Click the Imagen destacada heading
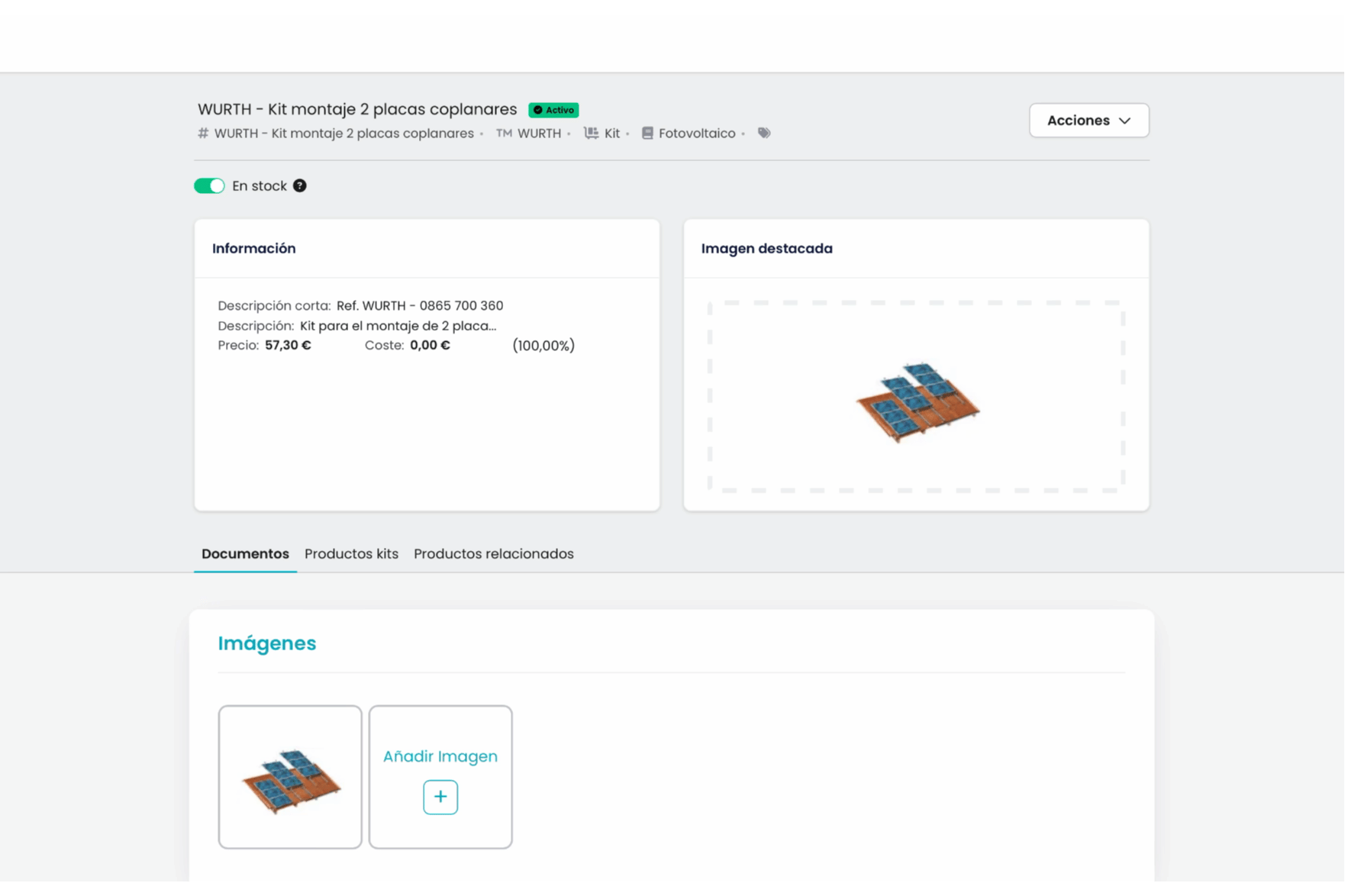Viewport: 1345px width, 896px height. [766, 248]
